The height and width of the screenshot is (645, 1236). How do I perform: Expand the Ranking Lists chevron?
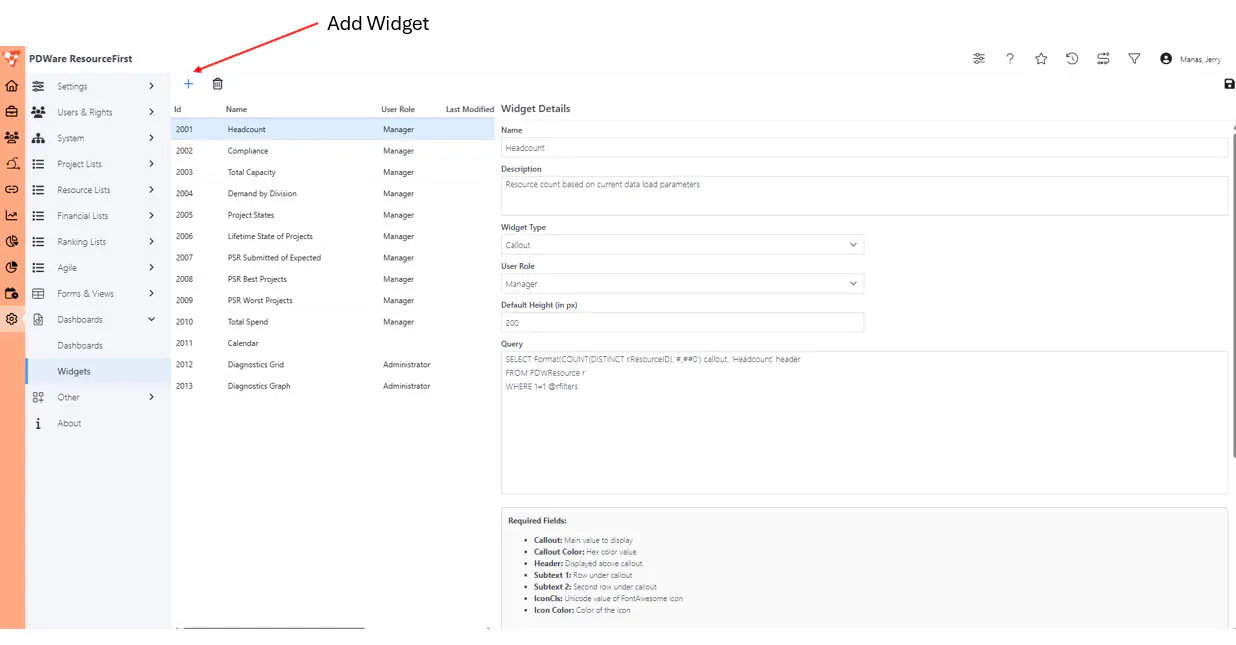click(152, 242)
